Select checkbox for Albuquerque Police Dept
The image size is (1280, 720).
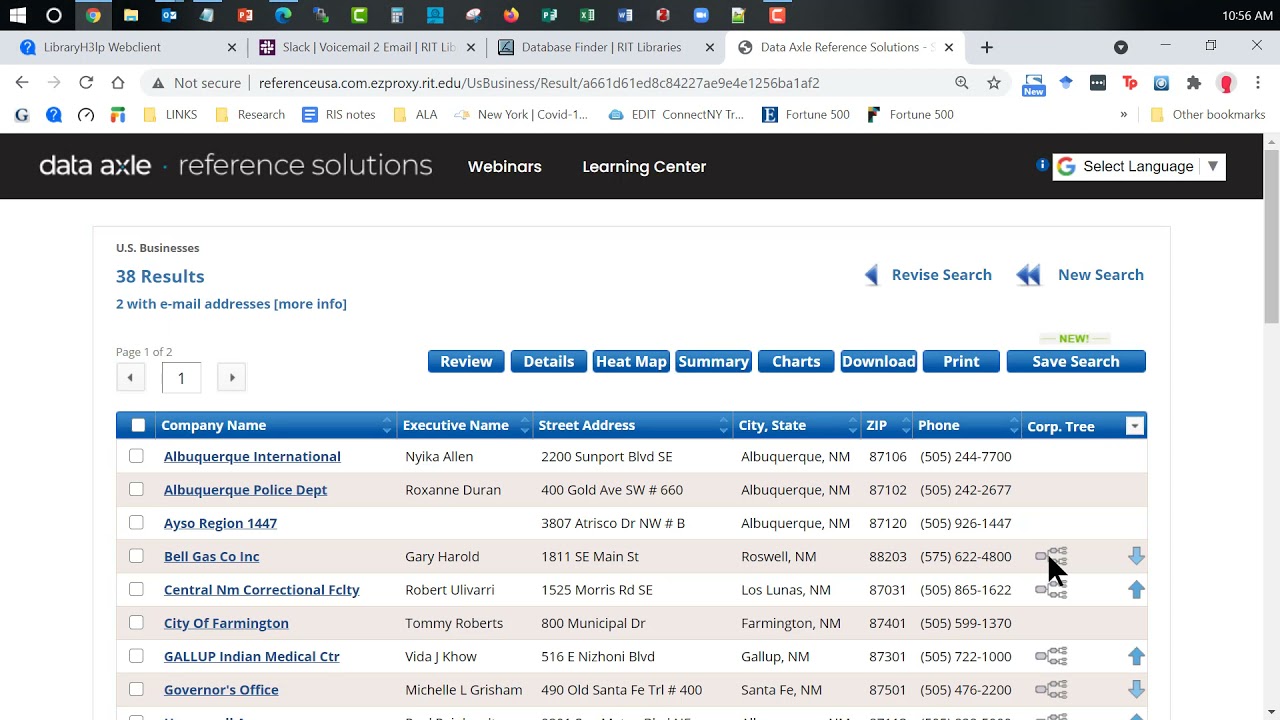(136, 489)
